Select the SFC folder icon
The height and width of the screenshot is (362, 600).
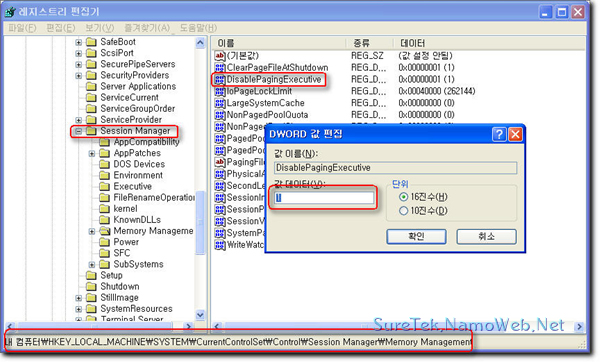[x=104, y=253]
